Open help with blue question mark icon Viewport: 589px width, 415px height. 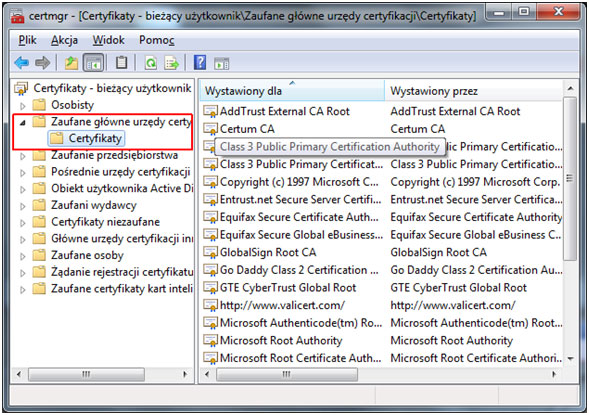pyautogui.click(x=200, y=62)
